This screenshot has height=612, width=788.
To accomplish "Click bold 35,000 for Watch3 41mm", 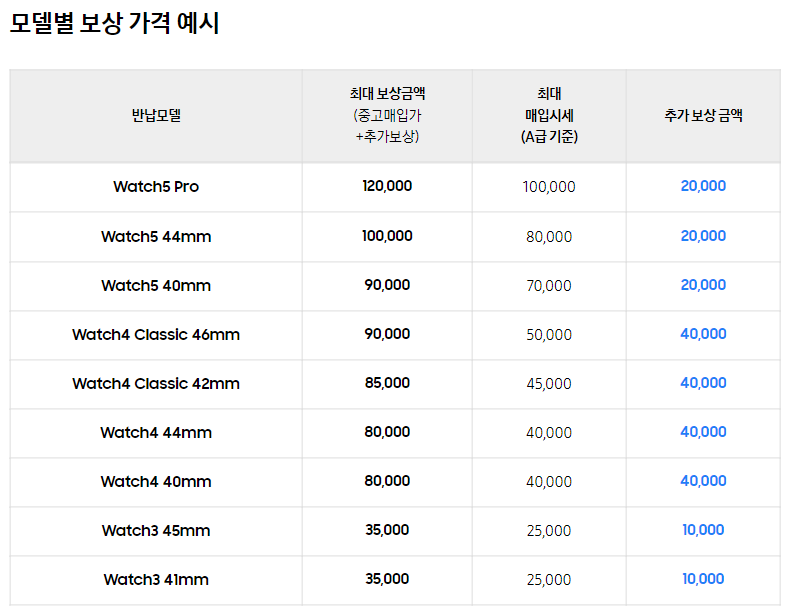I will 387,579.
